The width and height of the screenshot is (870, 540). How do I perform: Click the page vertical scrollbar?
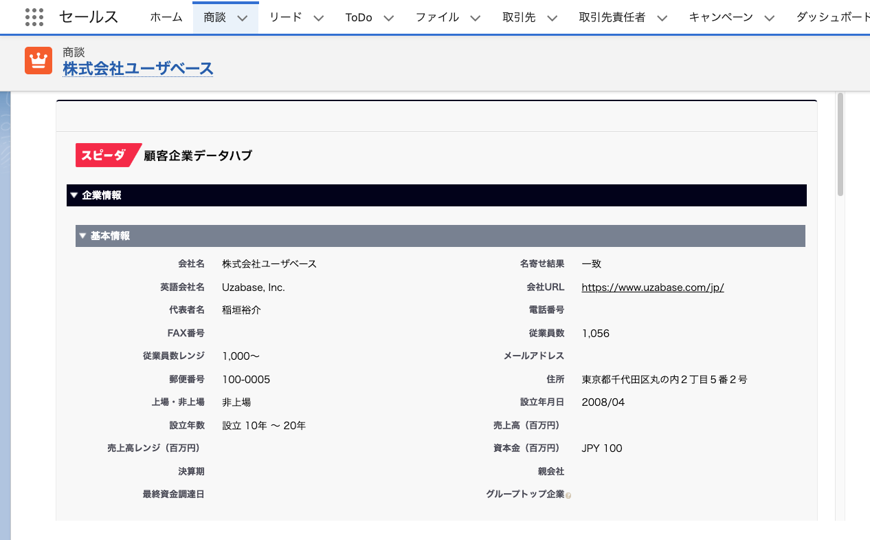[840, 144]
